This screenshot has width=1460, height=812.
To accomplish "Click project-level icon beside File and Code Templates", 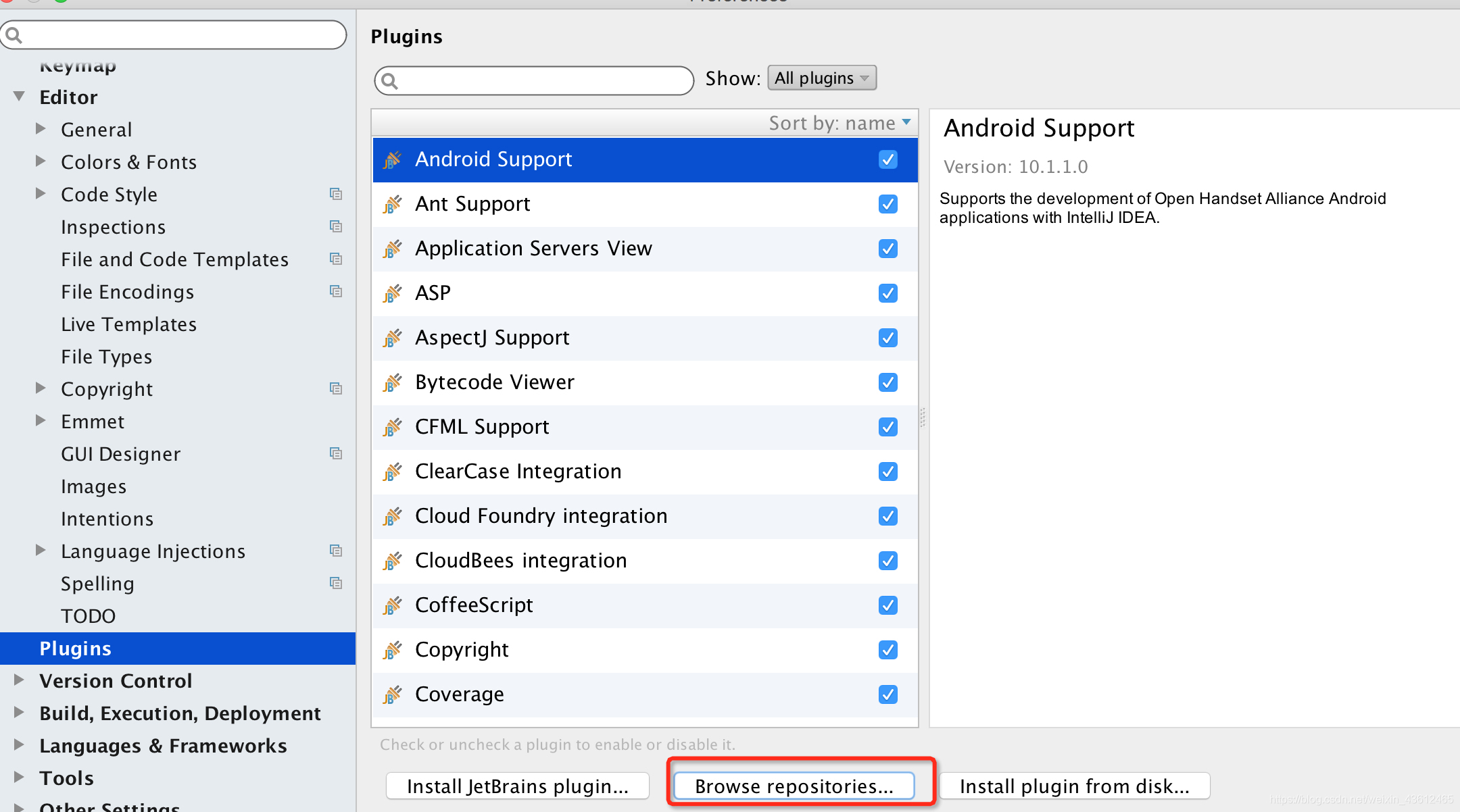I will pyautogui.click(x=336, y=259).
